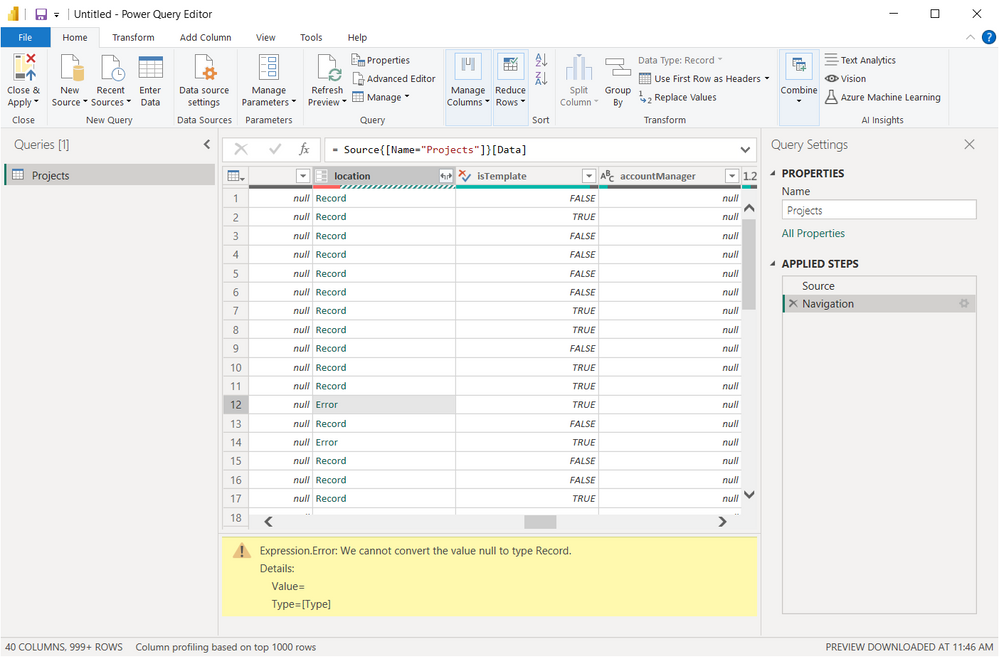This screenshot has height=657, width=999.
Task: Sort descending Z to A
Action: pos(541,79)
